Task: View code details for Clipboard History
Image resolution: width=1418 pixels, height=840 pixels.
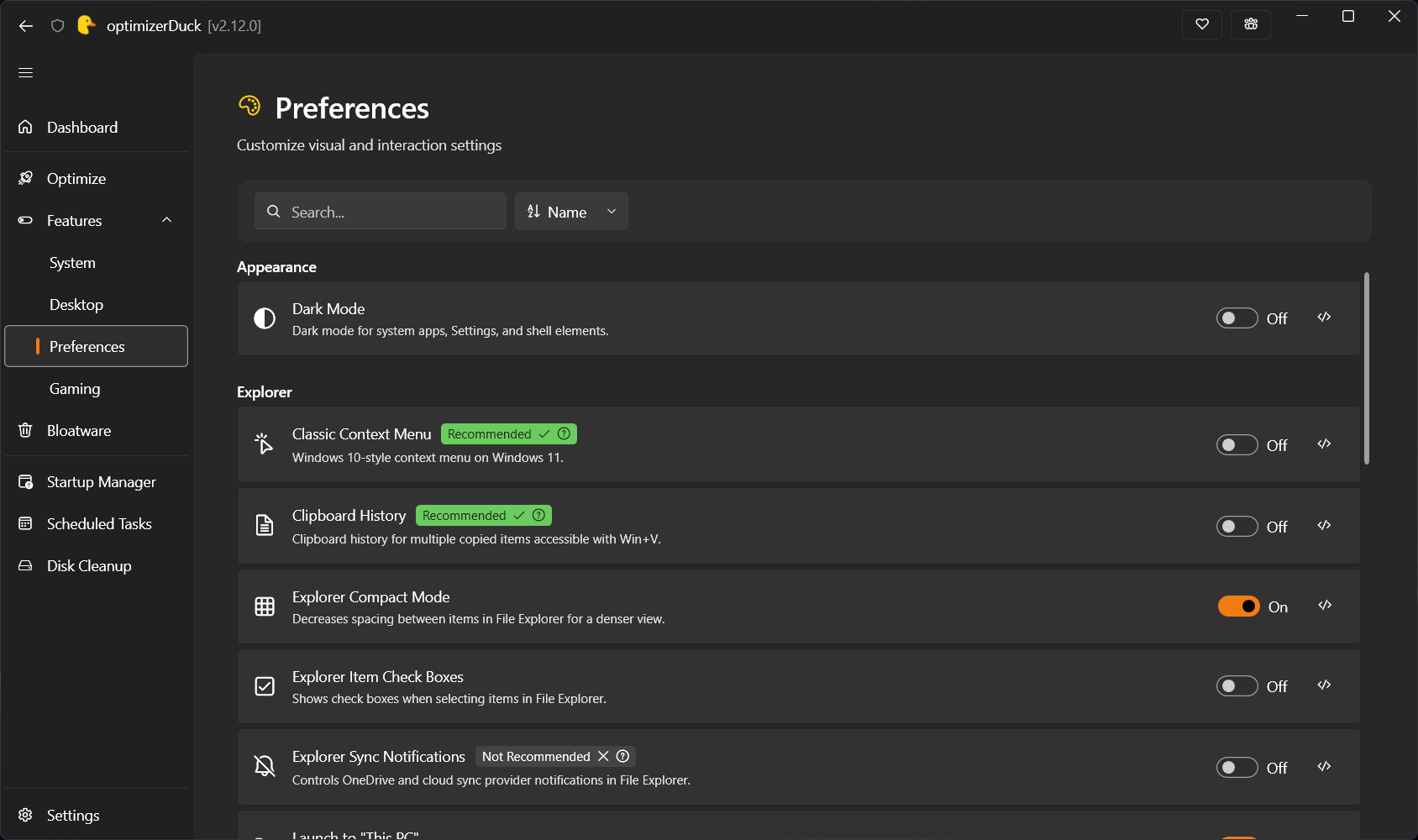Action: tap(1325, 526)
